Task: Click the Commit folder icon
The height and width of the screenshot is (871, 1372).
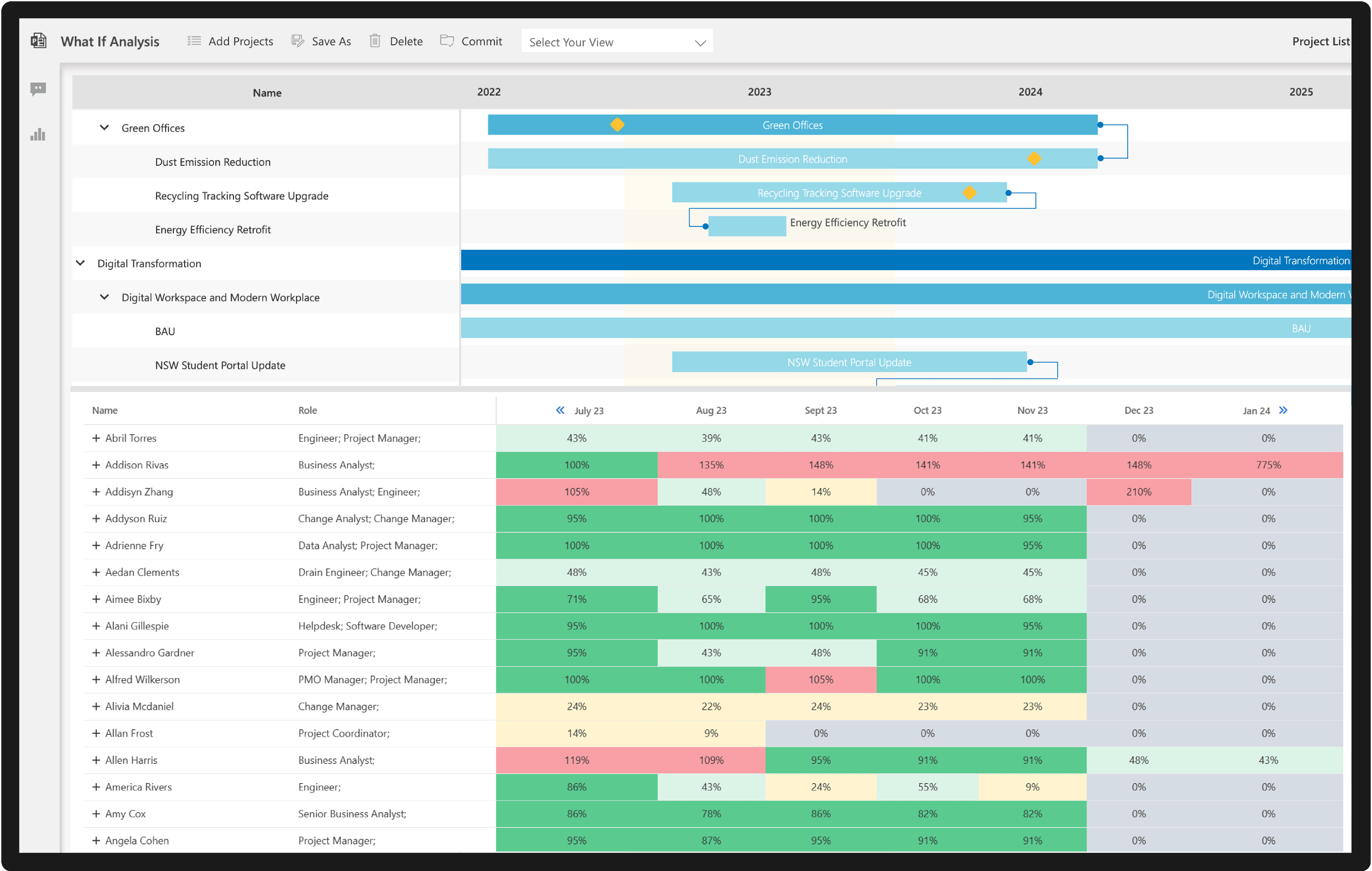Action: click(448, 40)
